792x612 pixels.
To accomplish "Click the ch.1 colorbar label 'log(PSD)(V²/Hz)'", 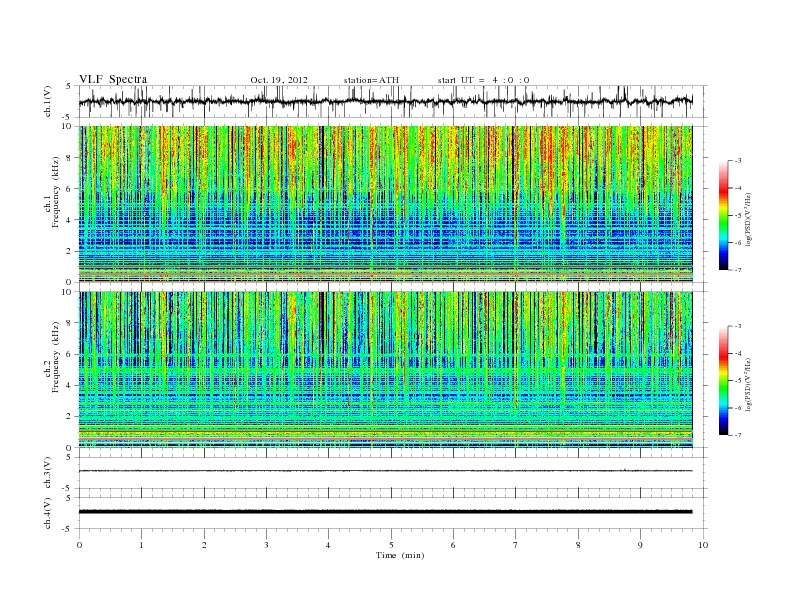I will [x=750, y=220].
